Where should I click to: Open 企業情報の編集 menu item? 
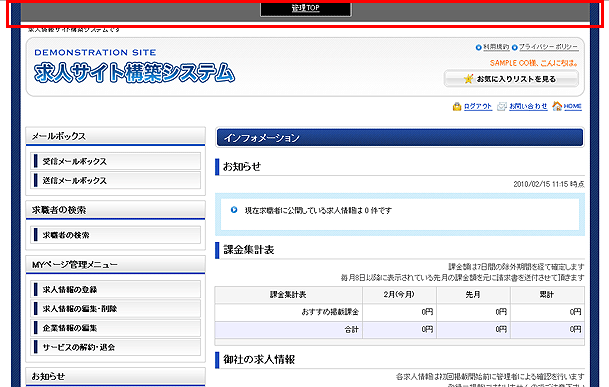click(115, 328)
